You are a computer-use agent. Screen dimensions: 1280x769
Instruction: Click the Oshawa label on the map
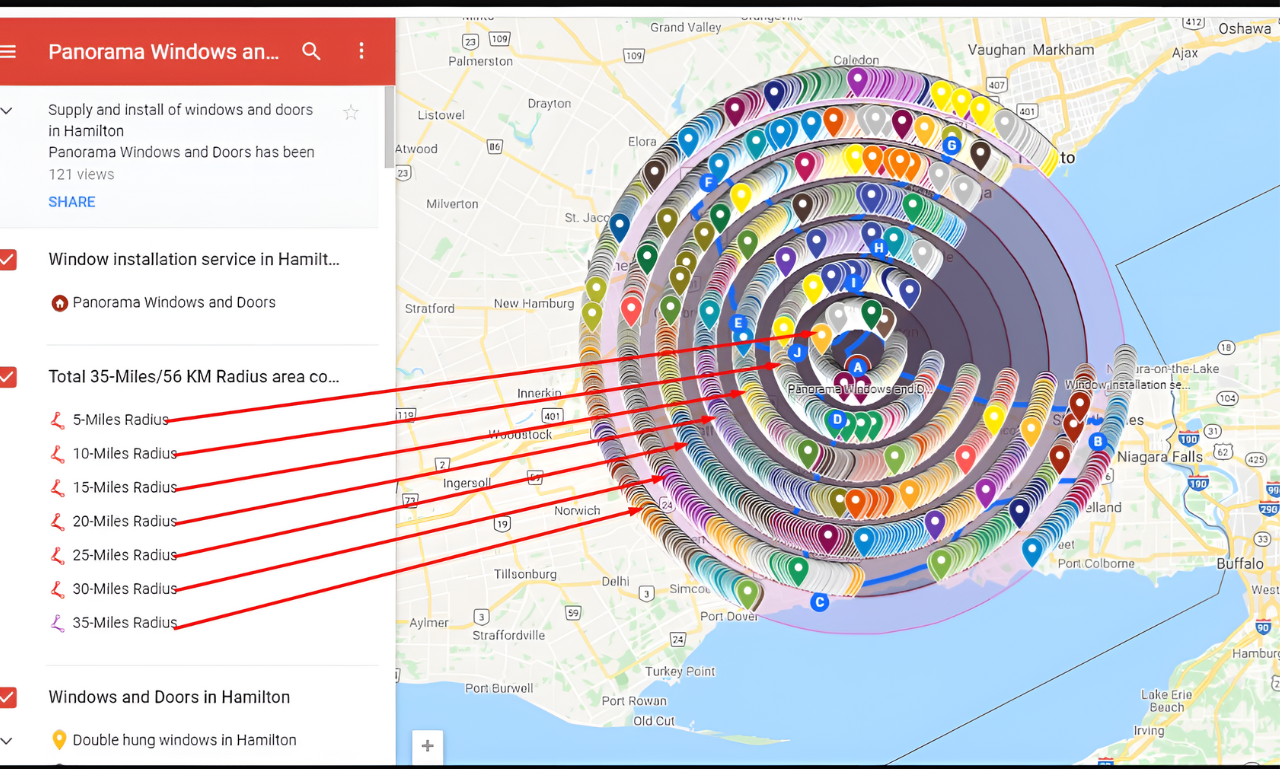tap(1245, 29)
